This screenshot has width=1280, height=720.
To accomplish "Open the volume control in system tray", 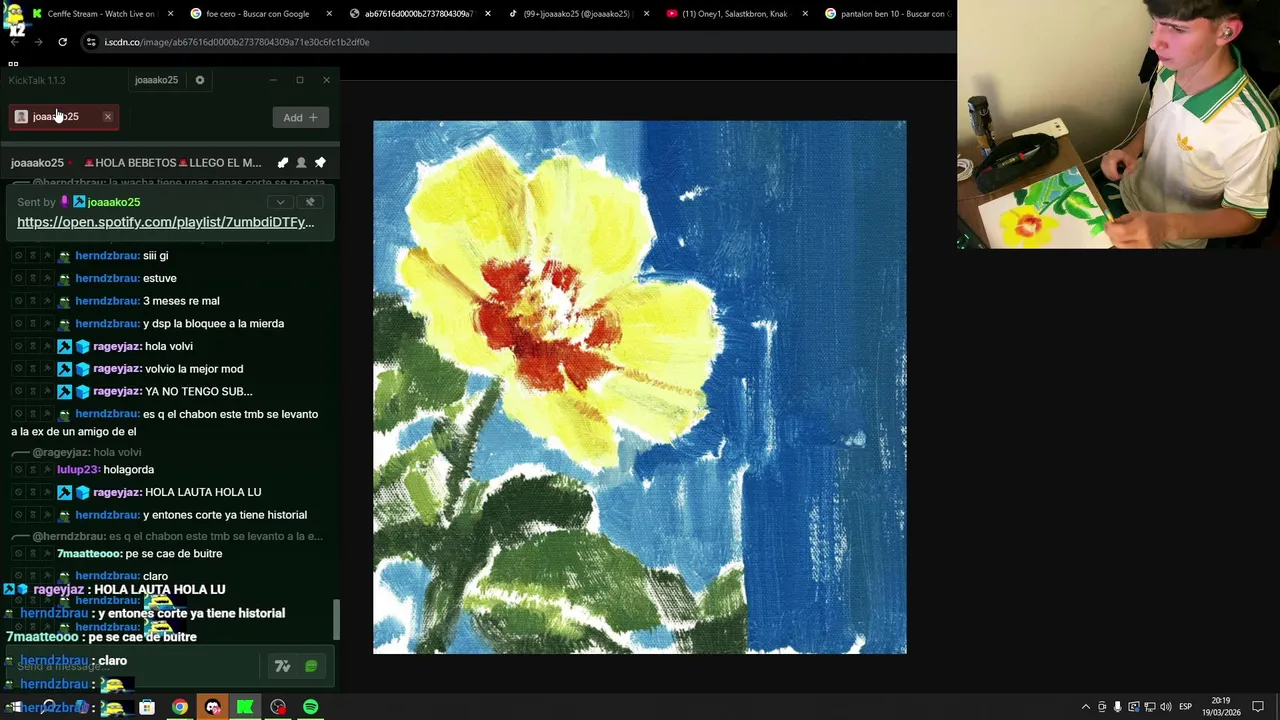I will (x=1165, y=707).
